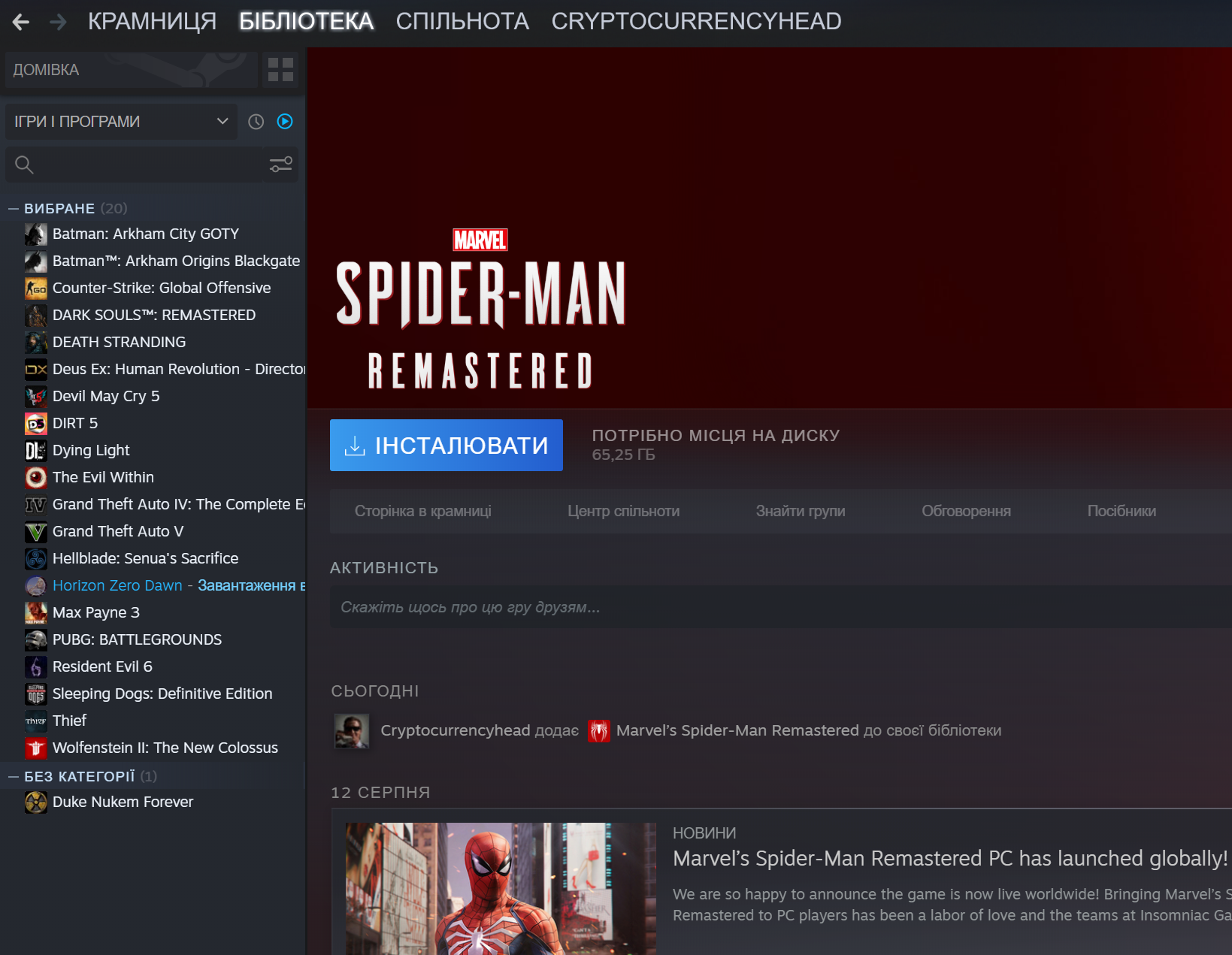1232x955 pixels.
Task: Open recent activity clock filter
Action: click(256, 122)
